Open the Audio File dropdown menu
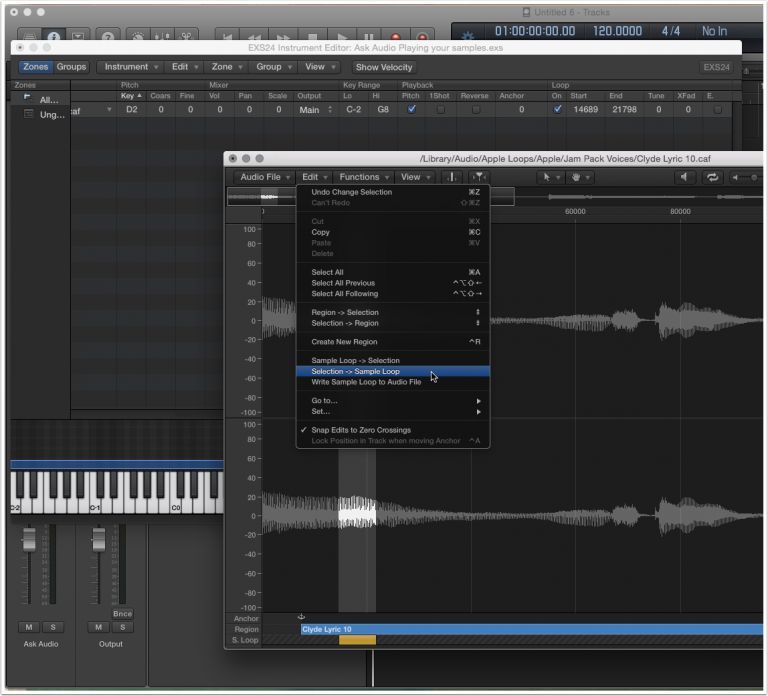 264,177
